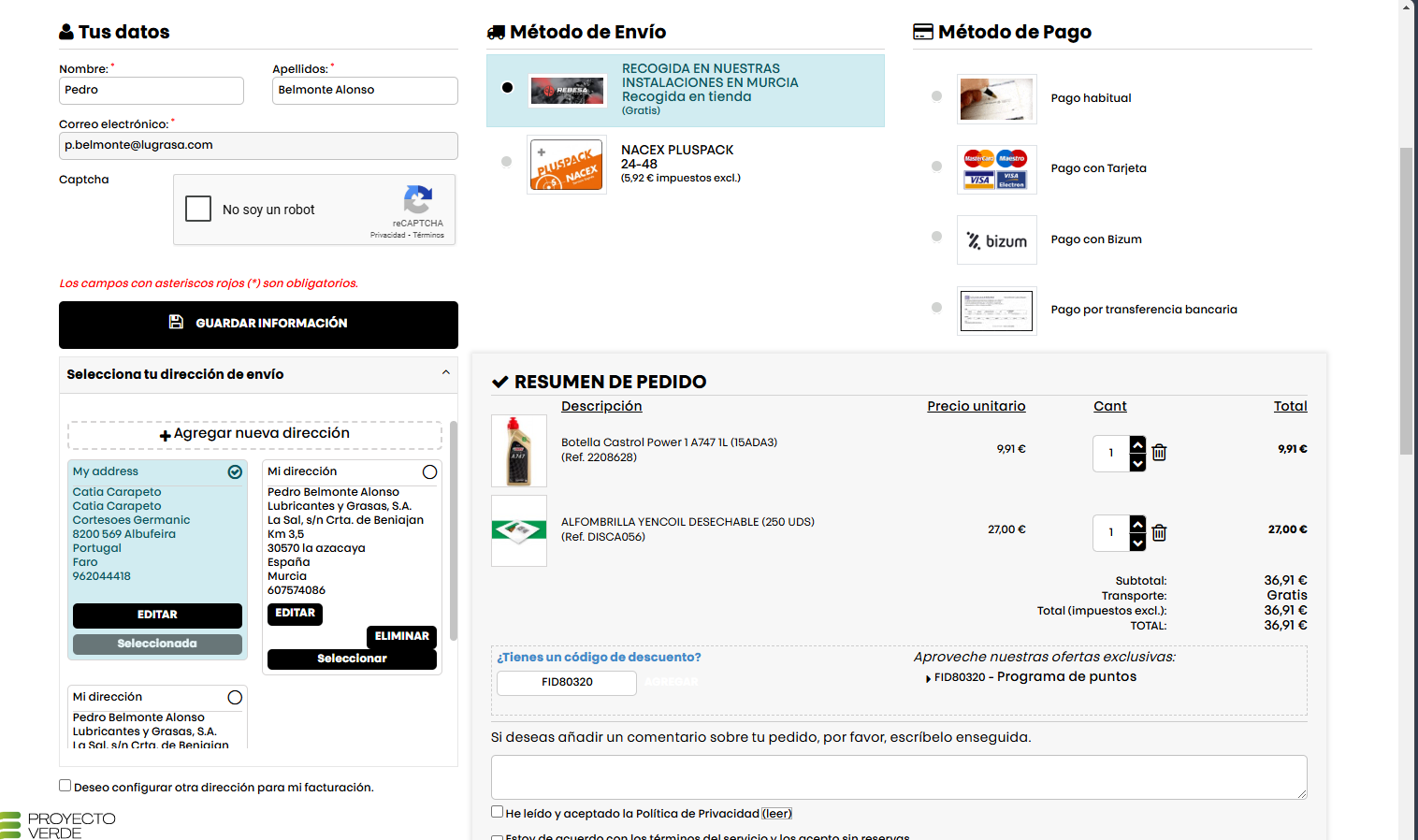Edit the Mi dirección entry with Eliminar button

(295, 614)
